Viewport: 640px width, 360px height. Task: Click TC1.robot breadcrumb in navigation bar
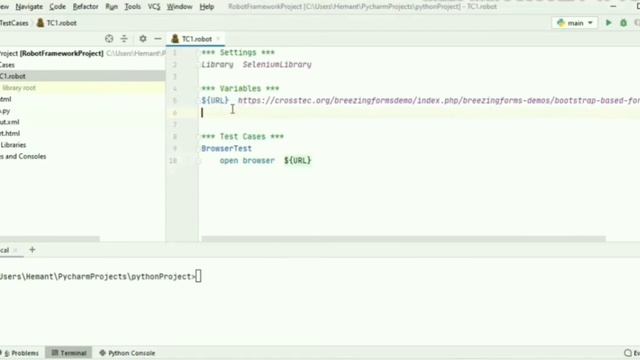(x=57, y=23)
